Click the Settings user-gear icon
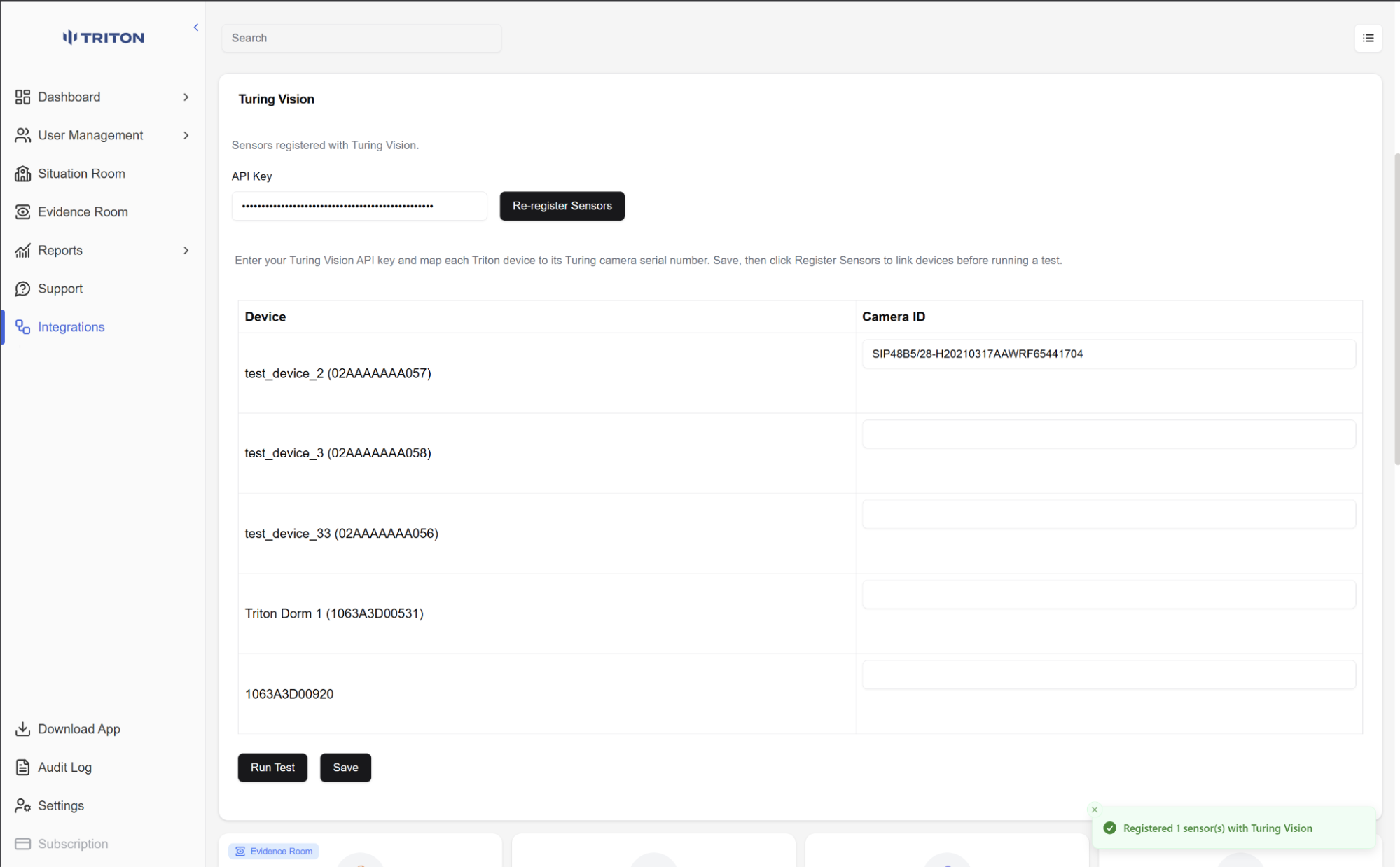 22,805
